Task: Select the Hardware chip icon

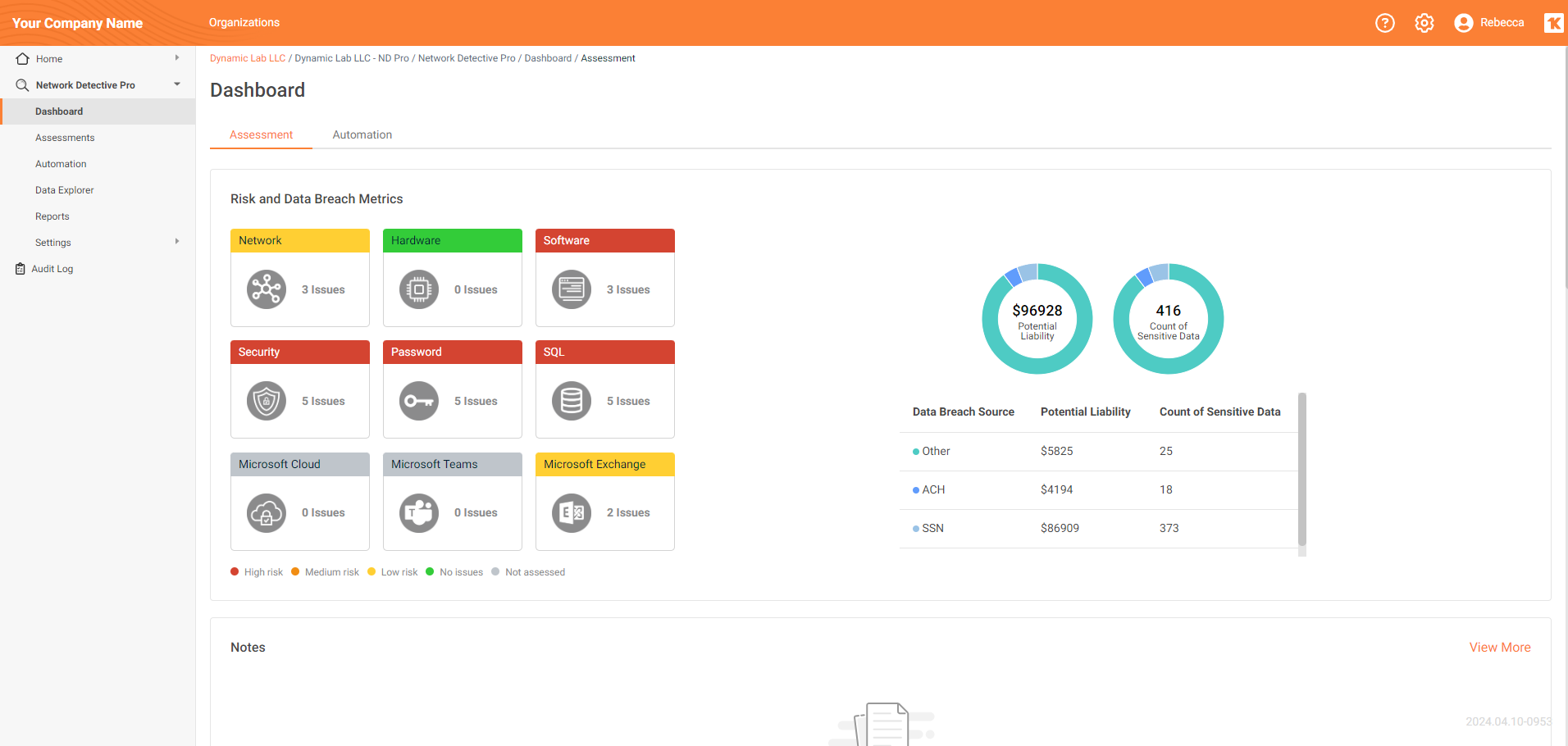Action: tap(418, 289)
